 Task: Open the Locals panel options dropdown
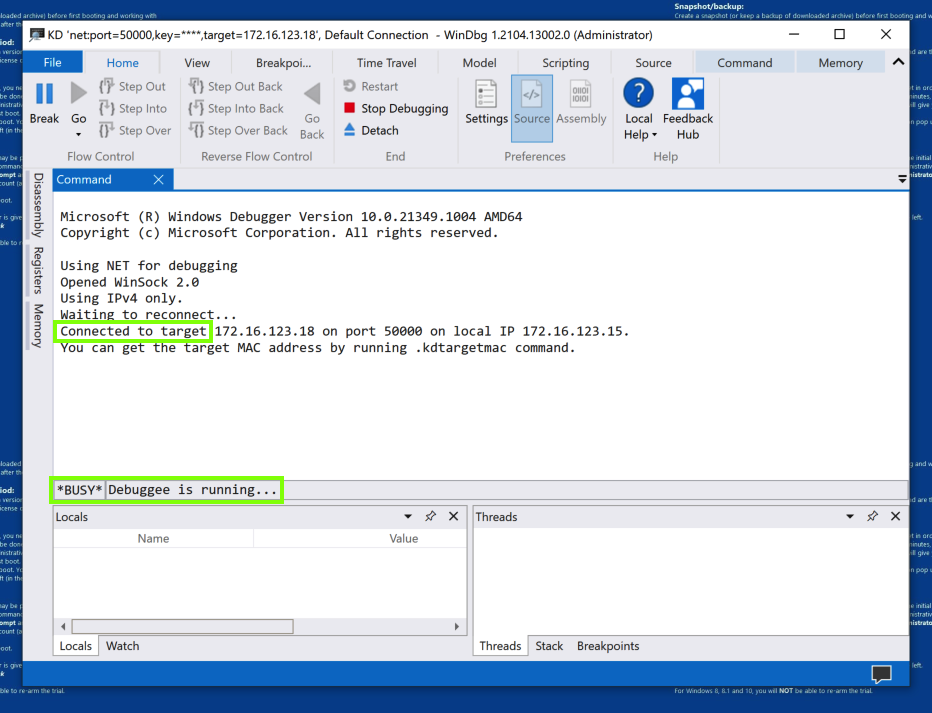click(x=408, y=517)
